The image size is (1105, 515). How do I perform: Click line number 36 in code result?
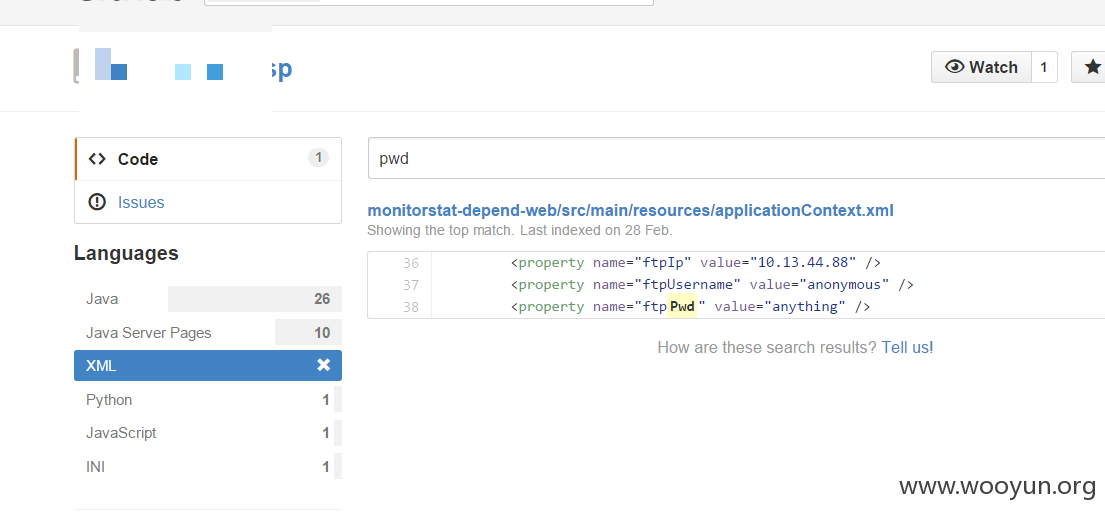(x=410, y=263)
